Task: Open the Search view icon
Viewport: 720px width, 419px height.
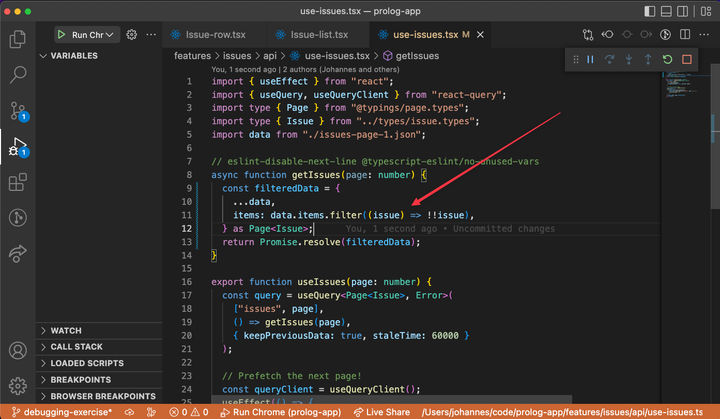Action: (x=17, y=75)
